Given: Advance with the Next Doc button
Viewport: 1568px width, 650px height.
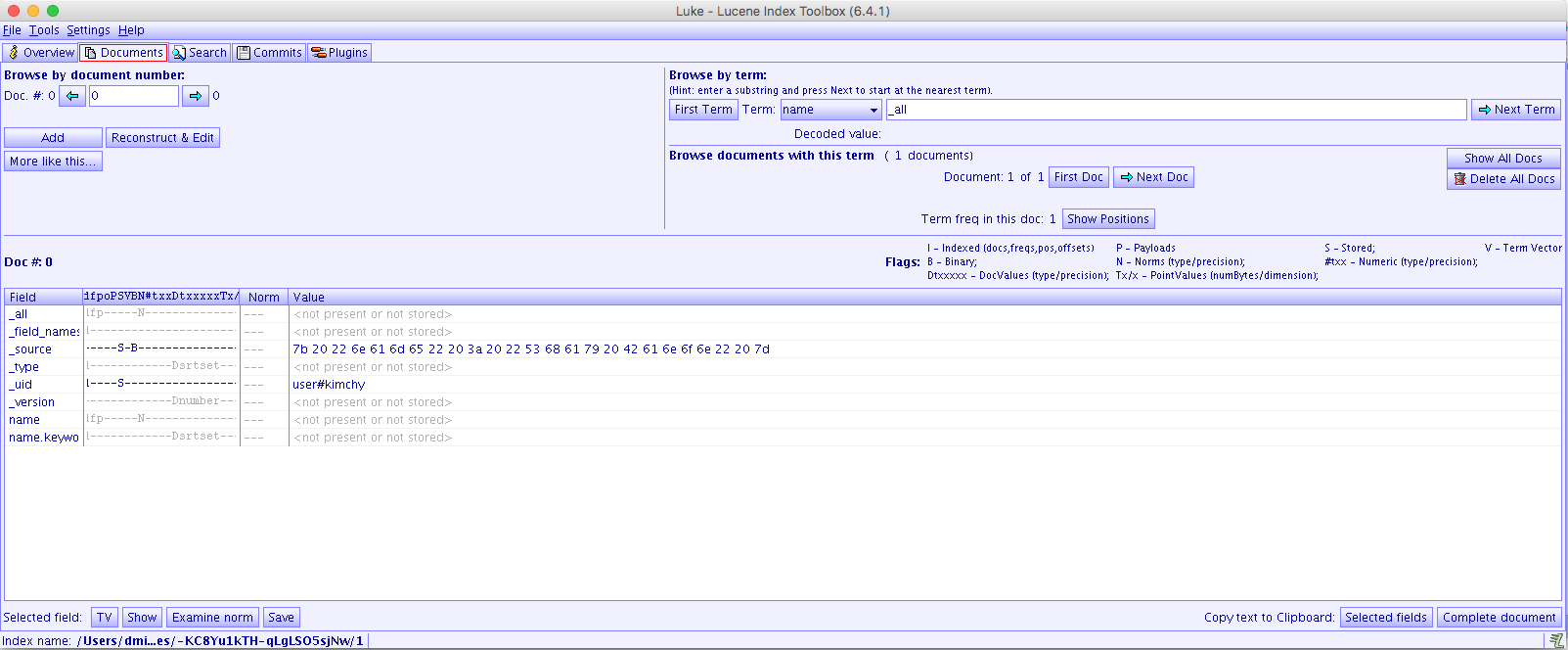Looking at the screenshot, I should (1153, 177).
